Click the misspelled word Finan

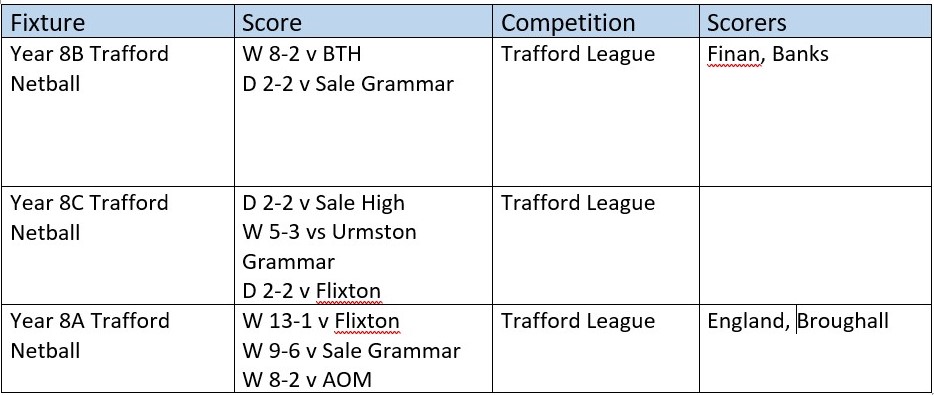coord(734,54)
